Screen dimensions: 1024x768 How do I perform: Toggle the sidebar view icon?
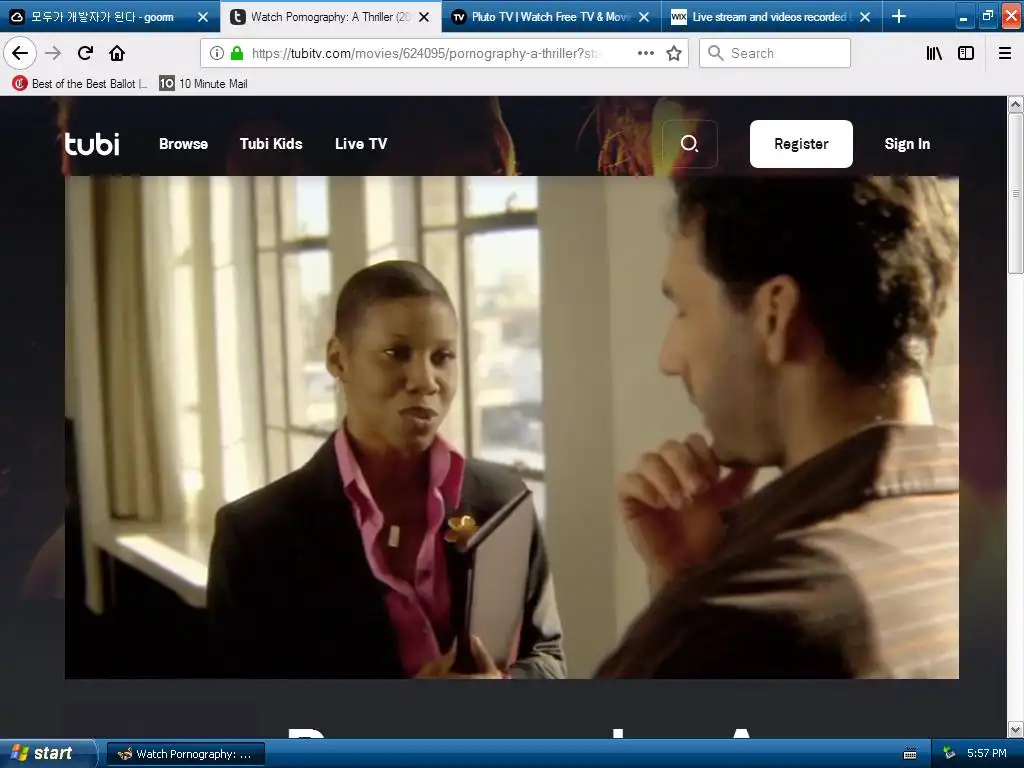(966, 53)
